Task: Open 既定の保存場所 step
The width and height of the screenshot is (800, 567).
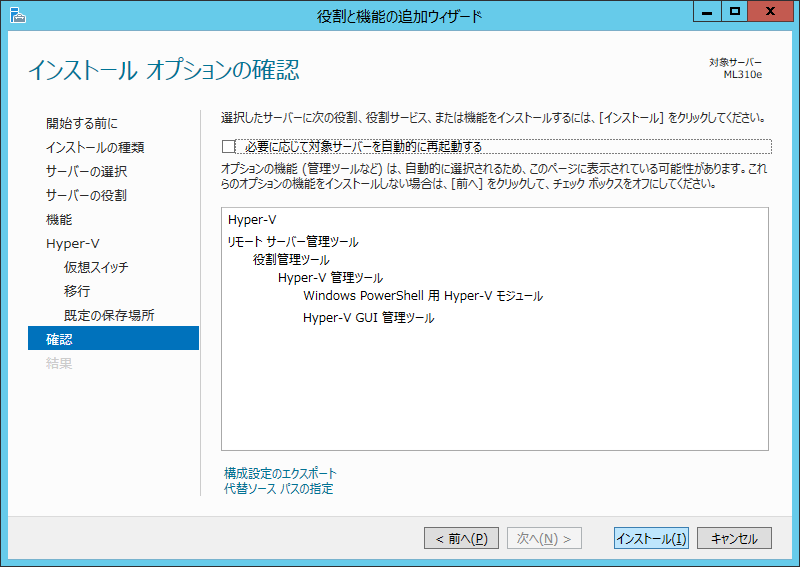Action: click(109, 316)
